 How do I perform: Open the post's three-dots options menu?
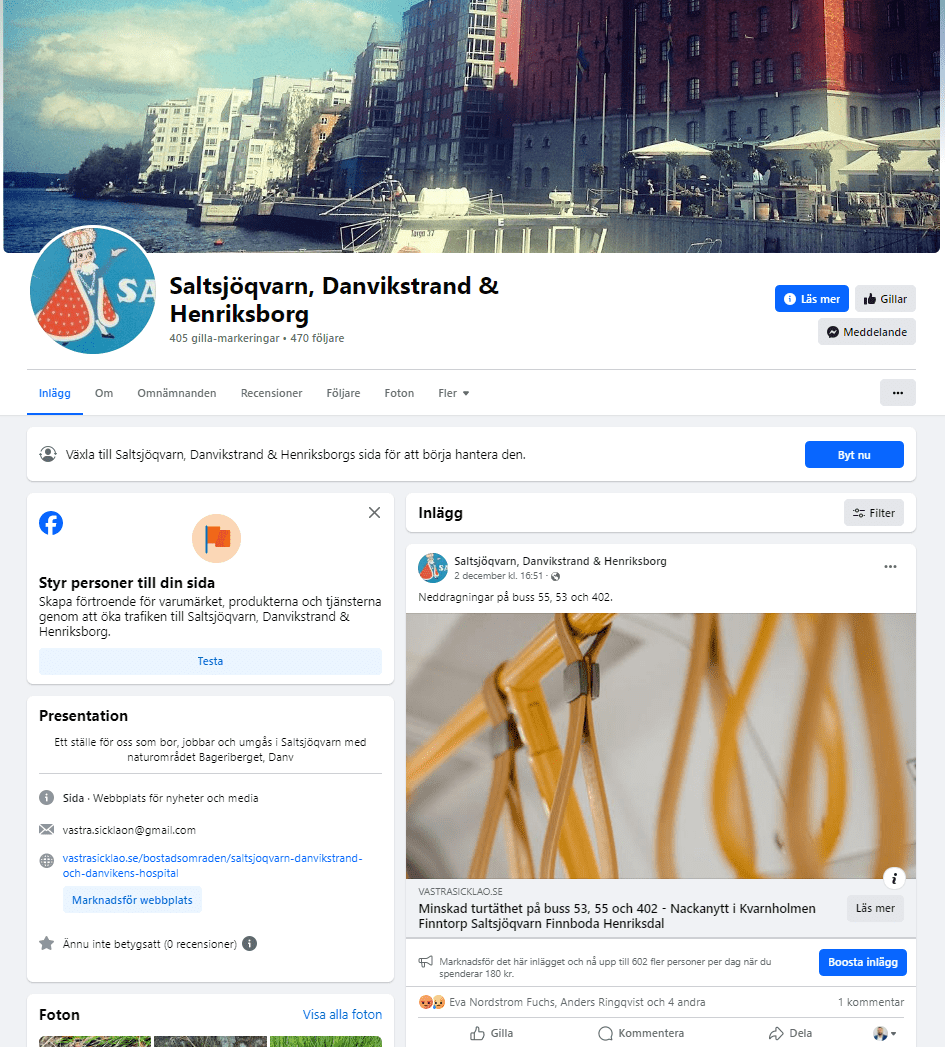pos(890,566)
